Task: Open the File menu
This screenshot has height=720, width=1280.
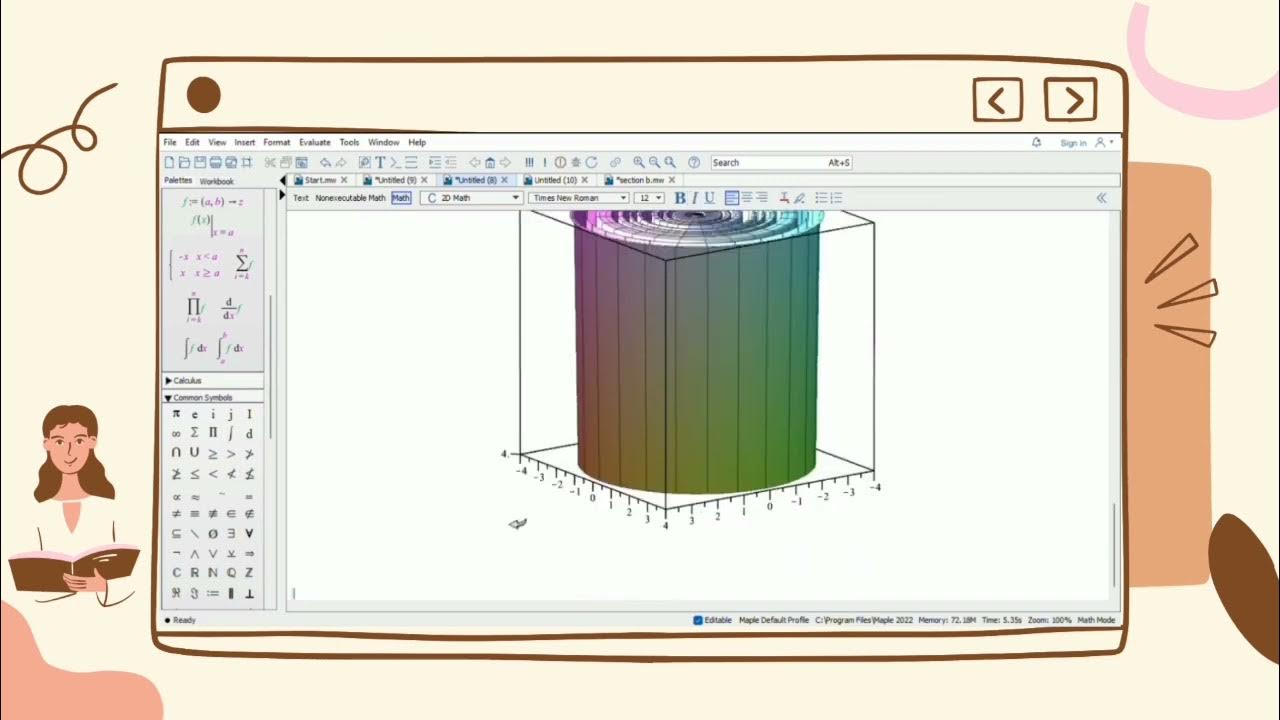Action: pos(170,143)
